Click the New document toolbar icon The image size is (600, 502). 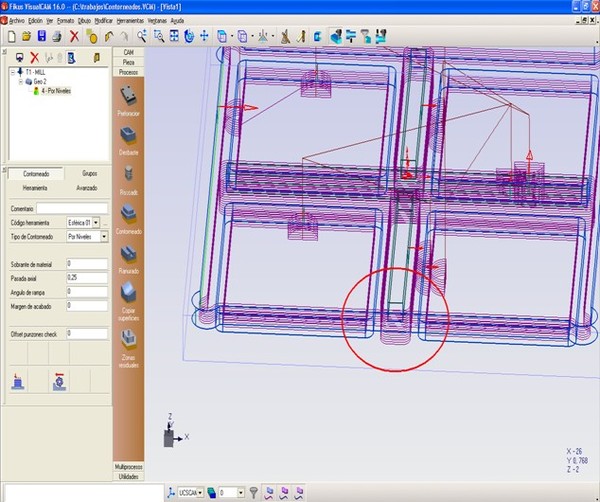(x=11, y=36)
